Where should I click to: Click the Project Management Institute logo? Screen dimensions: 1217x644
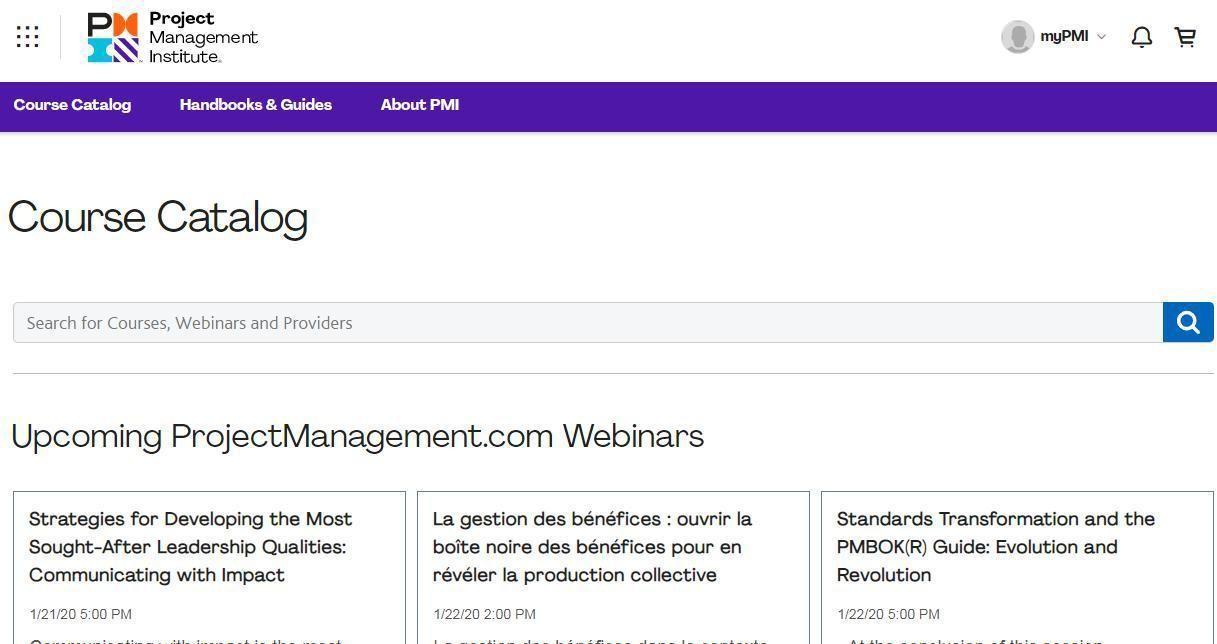point(172,38)
